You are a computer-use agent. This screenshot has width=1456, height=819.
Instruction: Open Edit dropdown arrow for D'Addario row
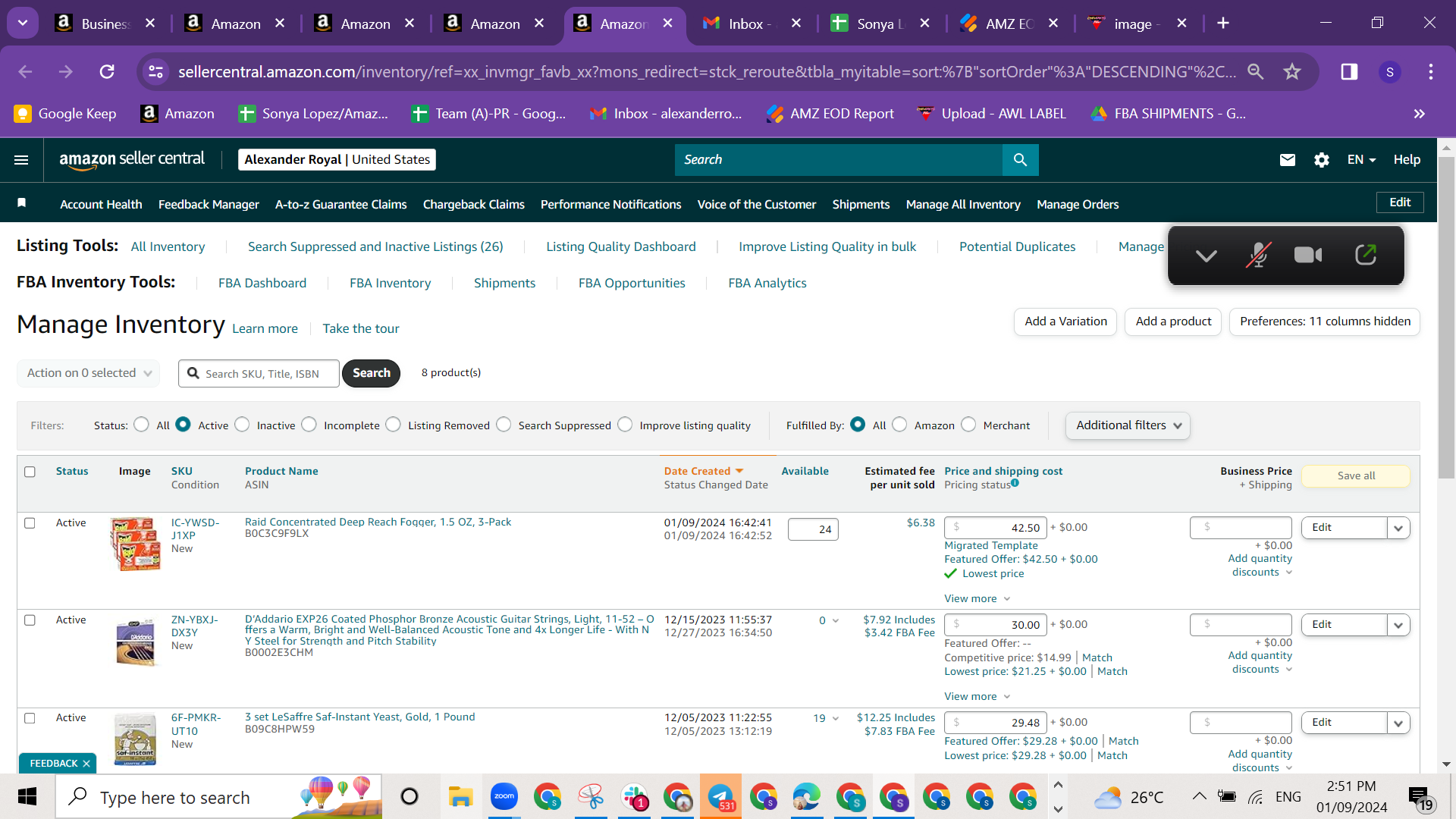[x=1398, y=625]
